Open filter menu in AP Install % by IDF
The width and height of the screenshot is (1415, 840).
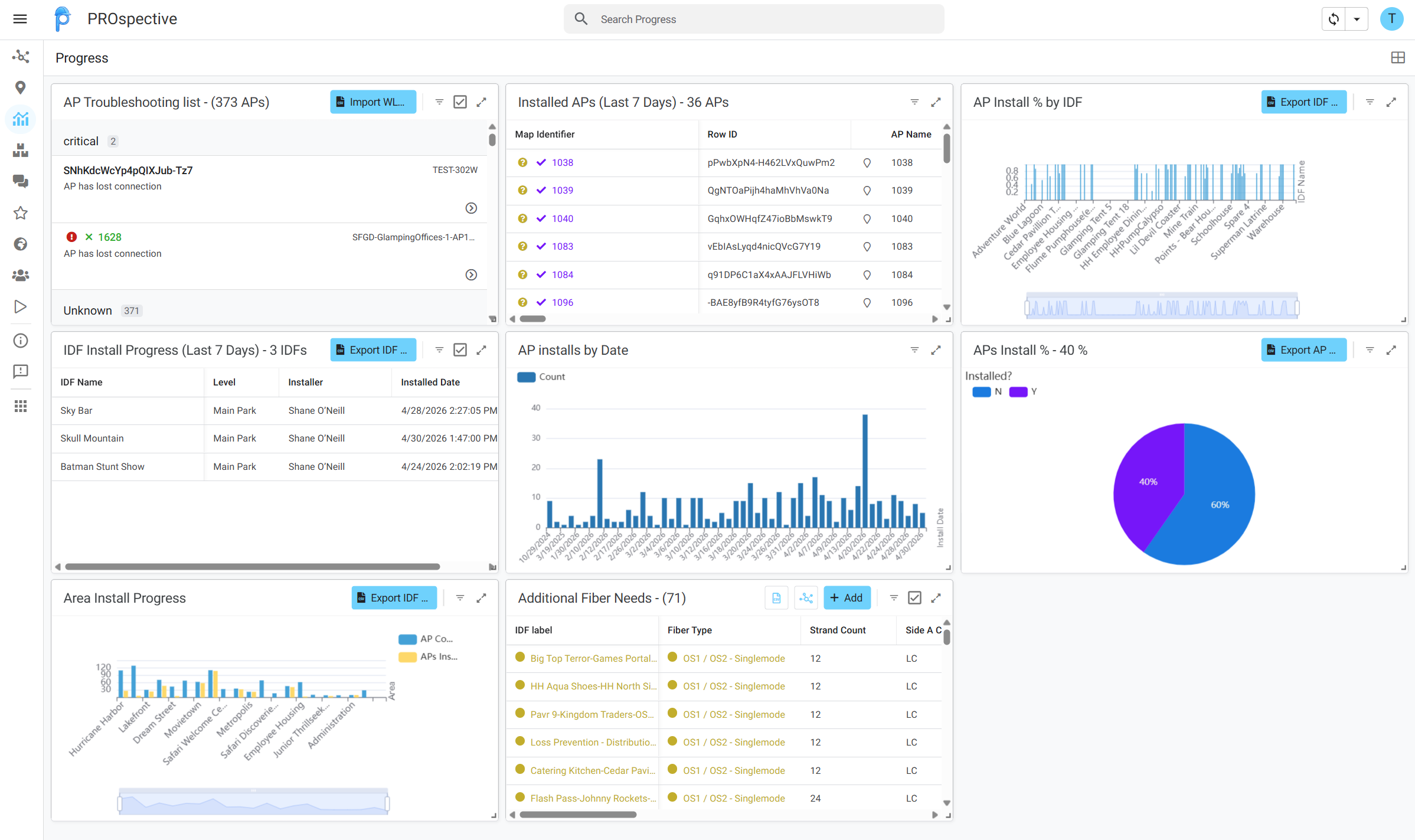(1370, 102)
